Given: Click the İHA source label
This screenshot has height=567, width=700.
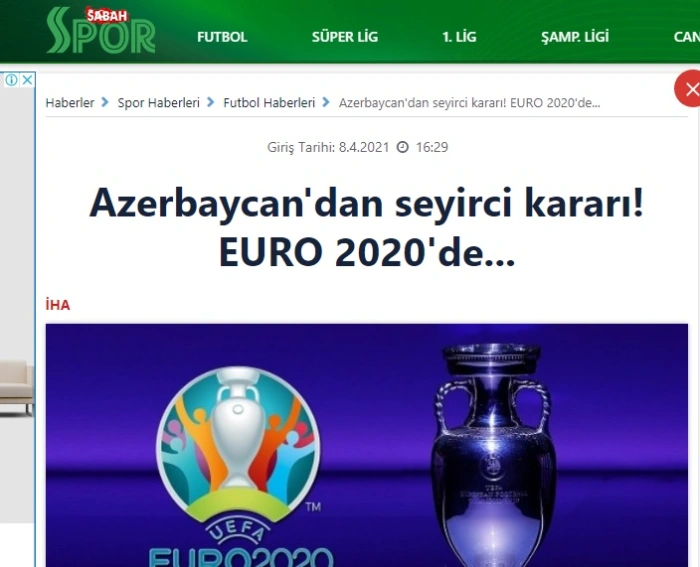Looking at the screenshot, I should click(x=58, y=305).
